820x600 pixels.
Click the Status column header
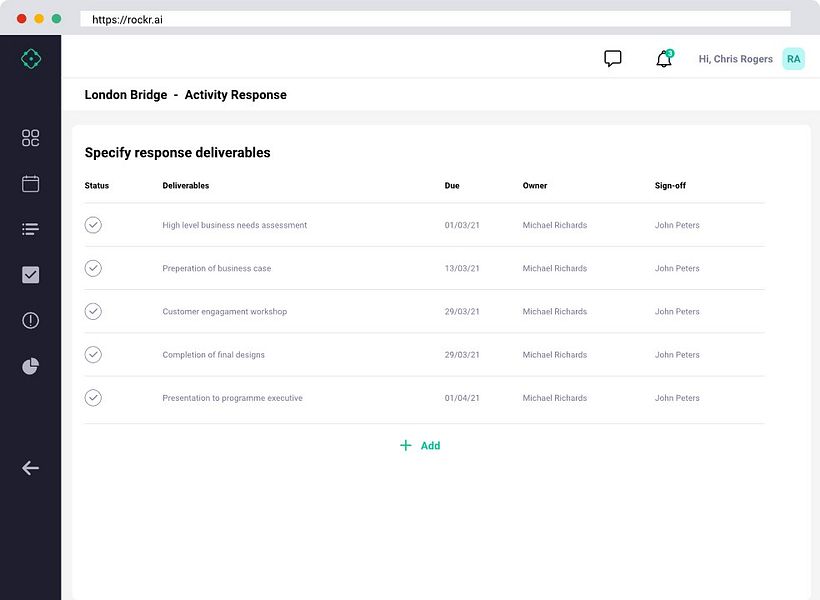pyautogui.click(x=97, y=186)
